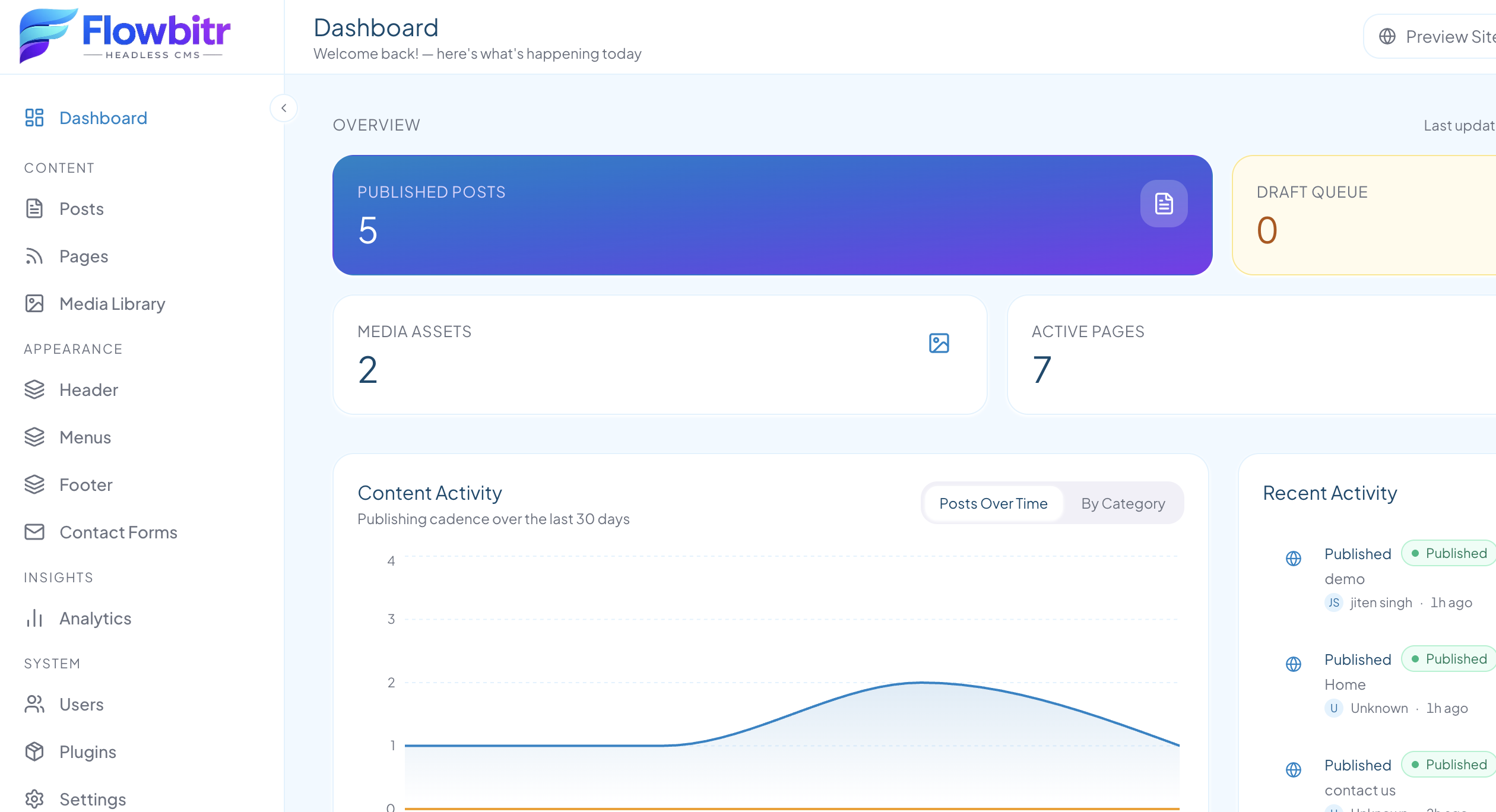The height and width of the screenshot is (812, 1496).
Task: Click the Menus layers icon
Action: click(x=34, y=437)
